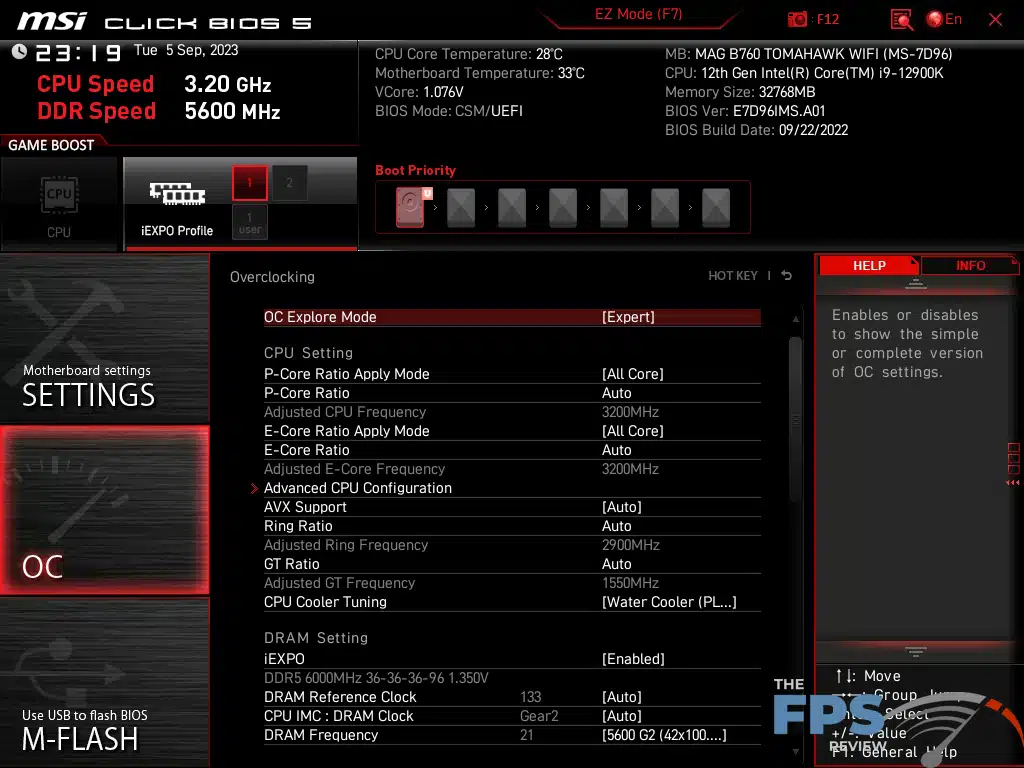
Task: Click Adjusted Ring Frequency 2900MHz value
Action: coord(630,545)
